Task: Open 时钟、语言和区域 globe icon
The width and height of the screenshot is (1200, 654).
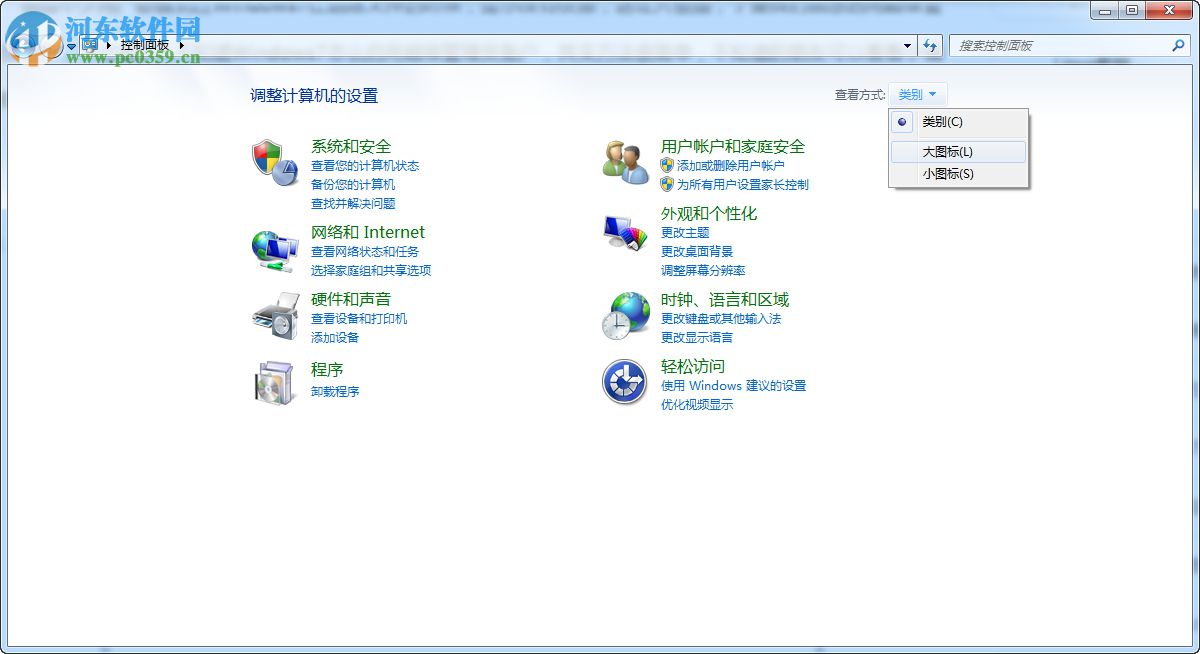Action: click(x=625, y=316)
